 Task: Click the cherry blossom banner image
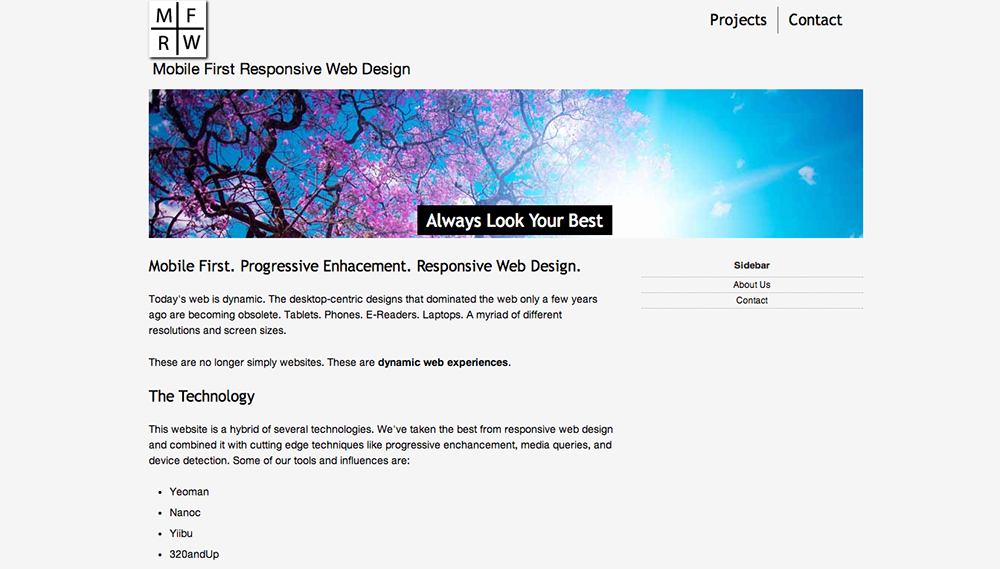coord(506,163)
